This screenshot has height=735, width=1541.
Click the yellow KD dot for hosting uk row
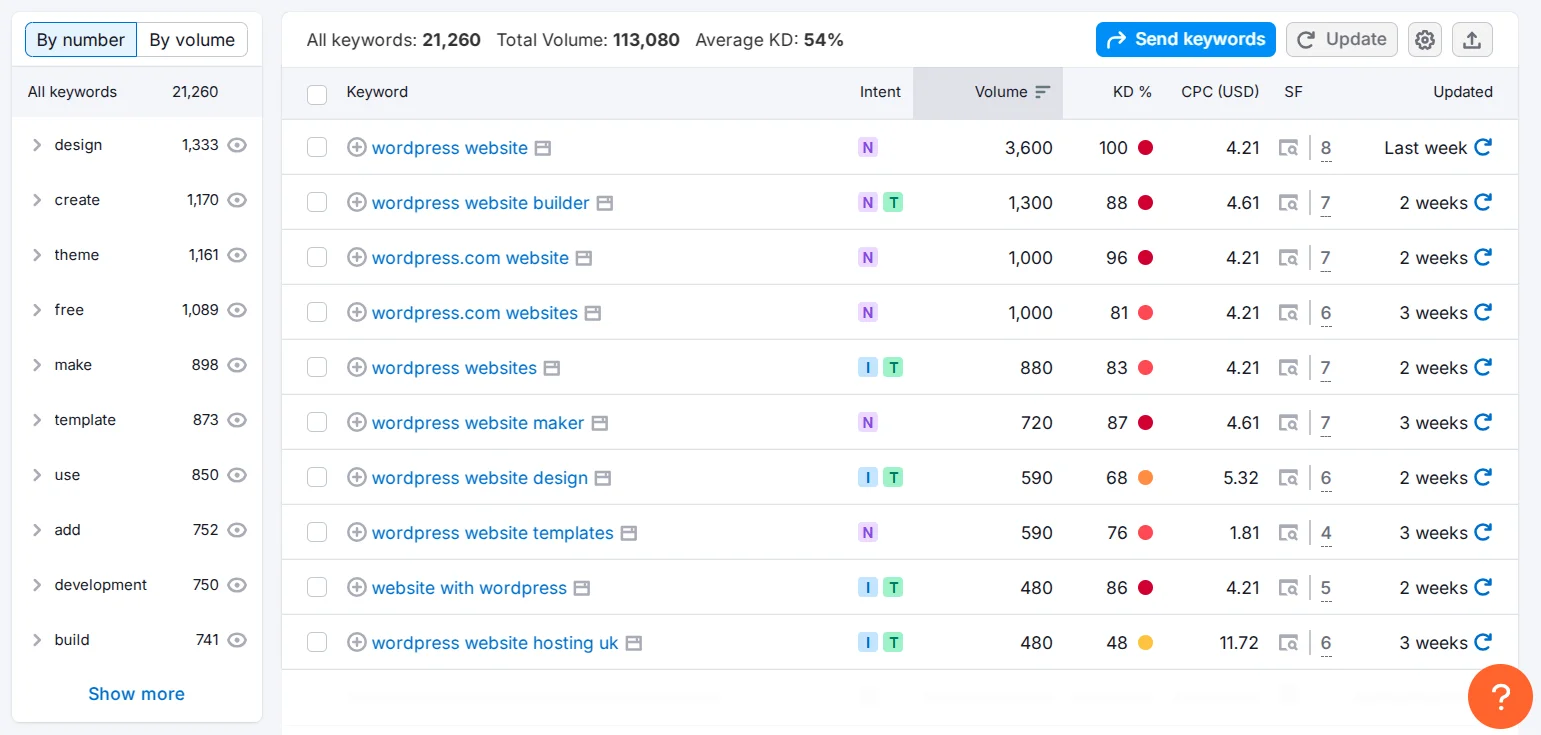tap(1145, 643)
